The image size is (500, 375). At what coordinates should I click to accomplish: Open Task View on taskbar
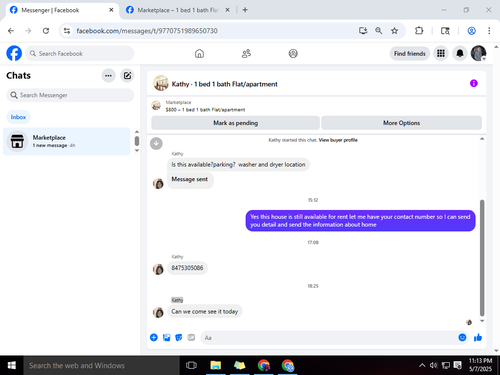[191, 366]
